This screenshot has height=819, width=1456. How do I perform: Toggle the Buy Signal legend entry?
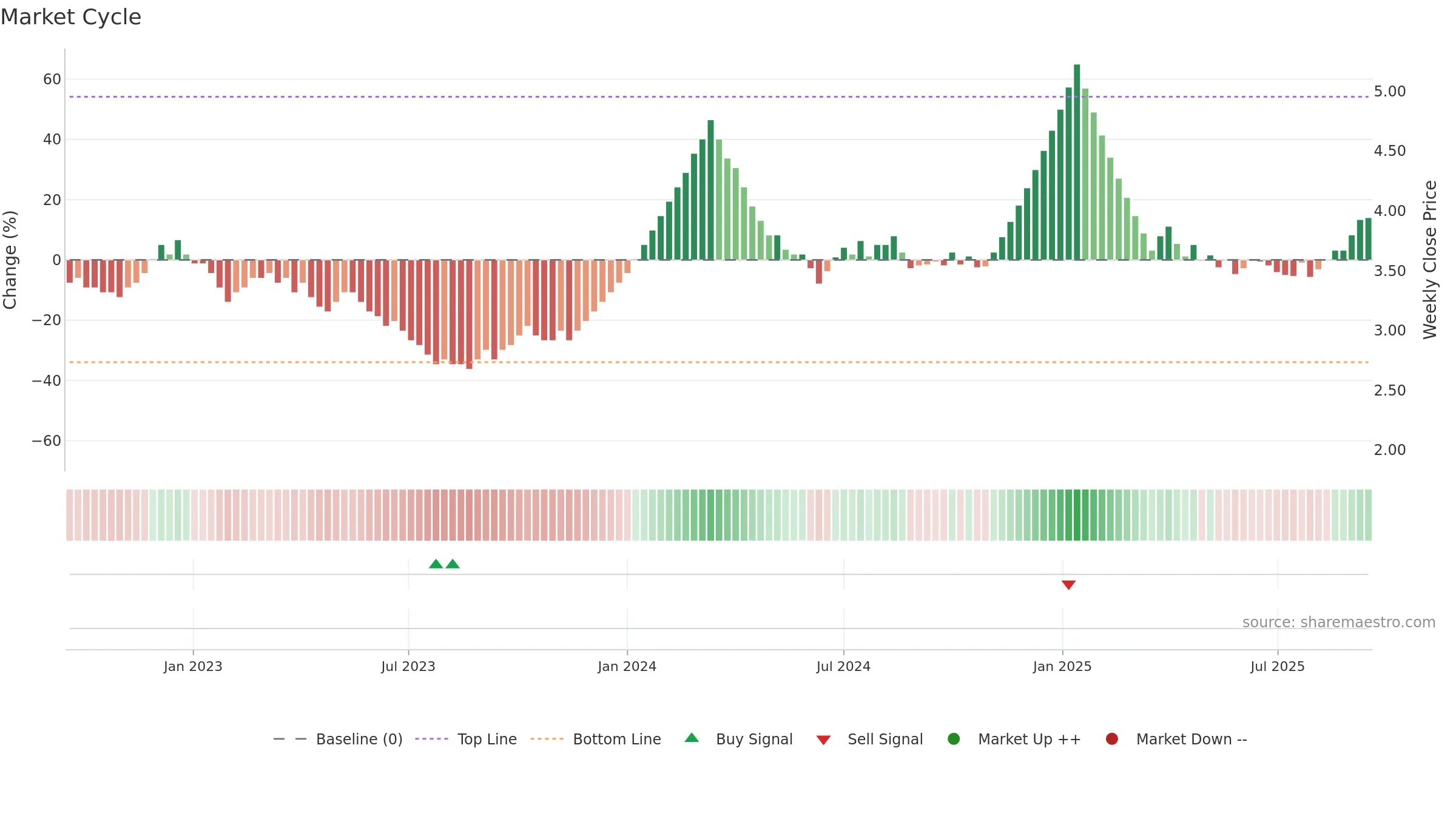point(738,739)
